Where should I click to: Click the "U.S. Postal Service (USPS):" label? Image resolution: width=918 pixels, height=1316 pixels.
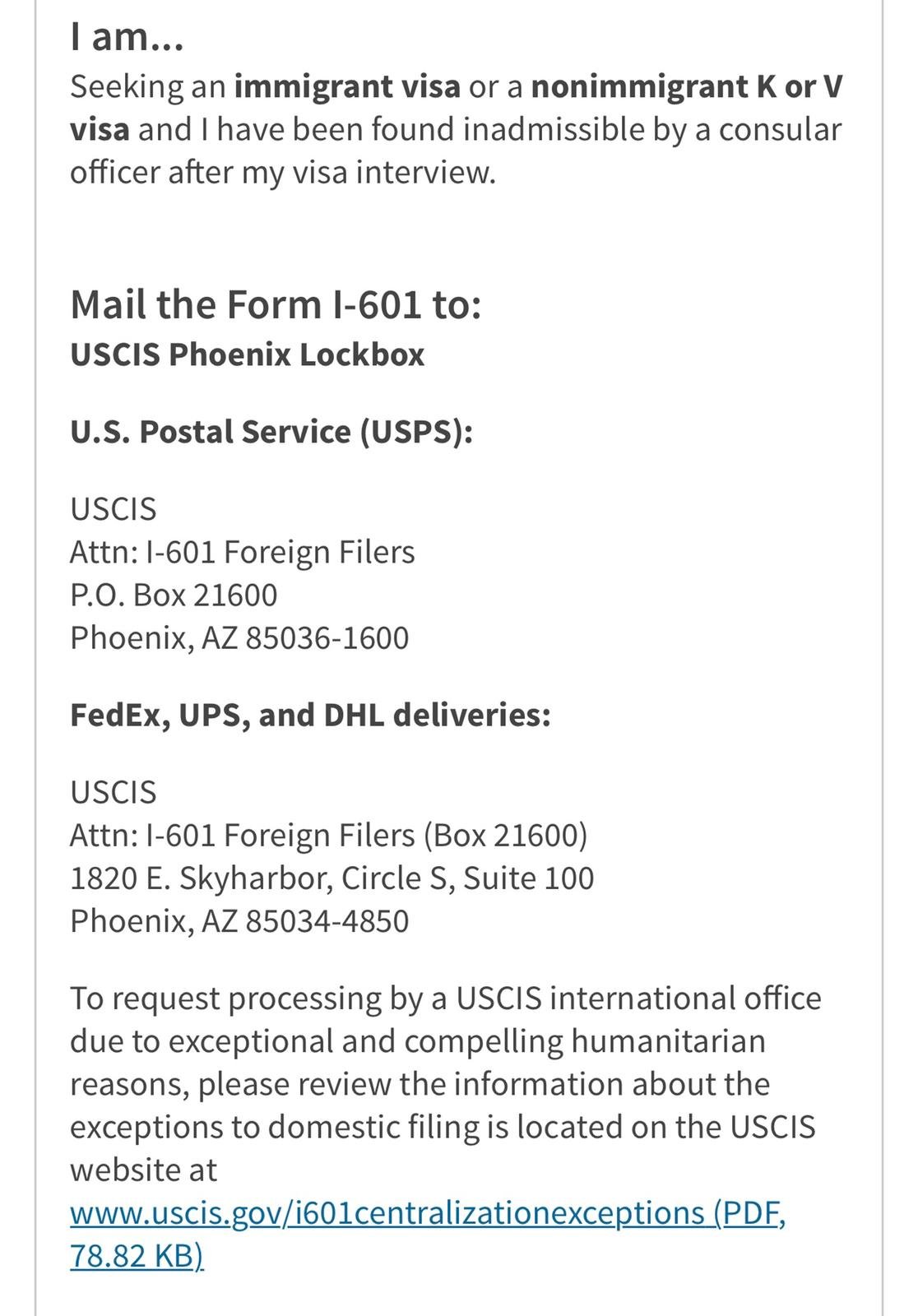tap(271, 432)
